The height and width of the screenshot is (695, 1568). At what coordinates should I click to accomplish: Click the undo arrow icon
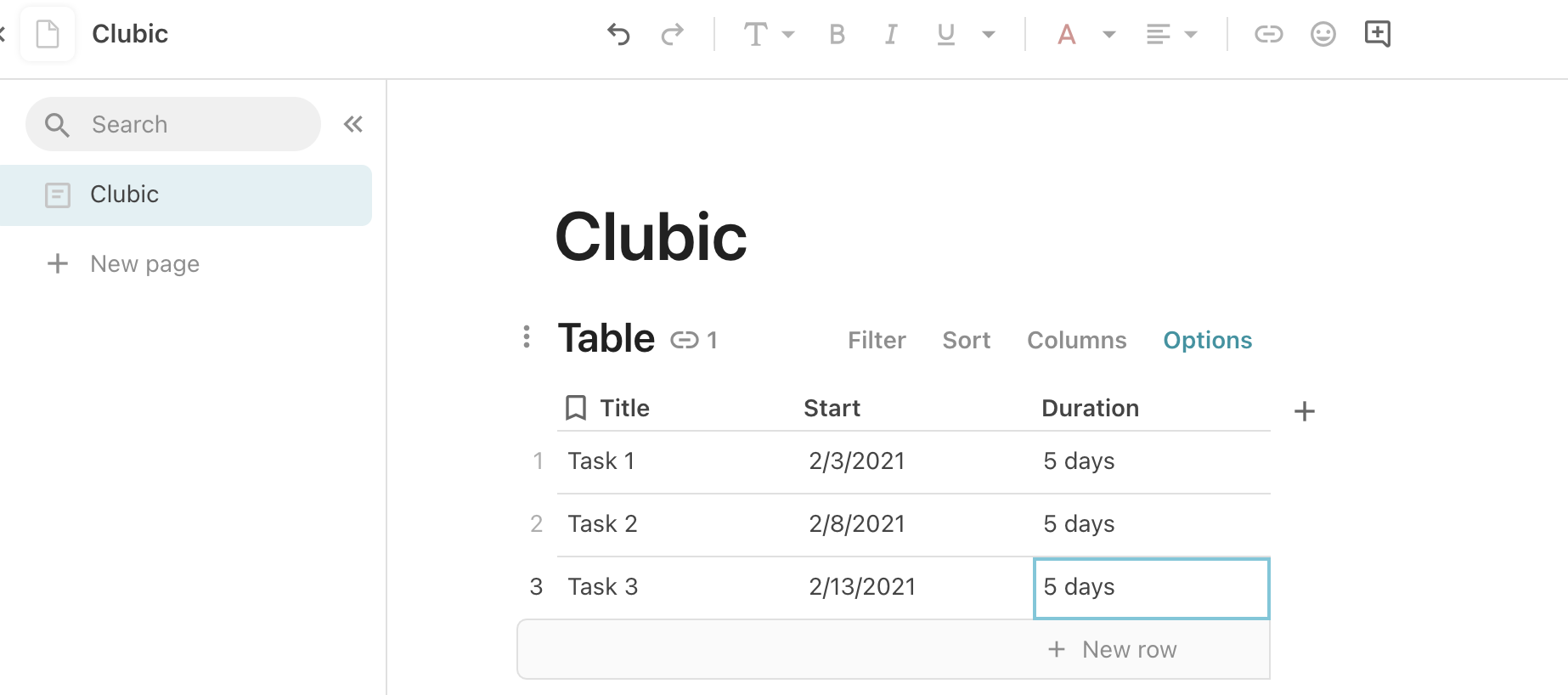click(618, 34)
